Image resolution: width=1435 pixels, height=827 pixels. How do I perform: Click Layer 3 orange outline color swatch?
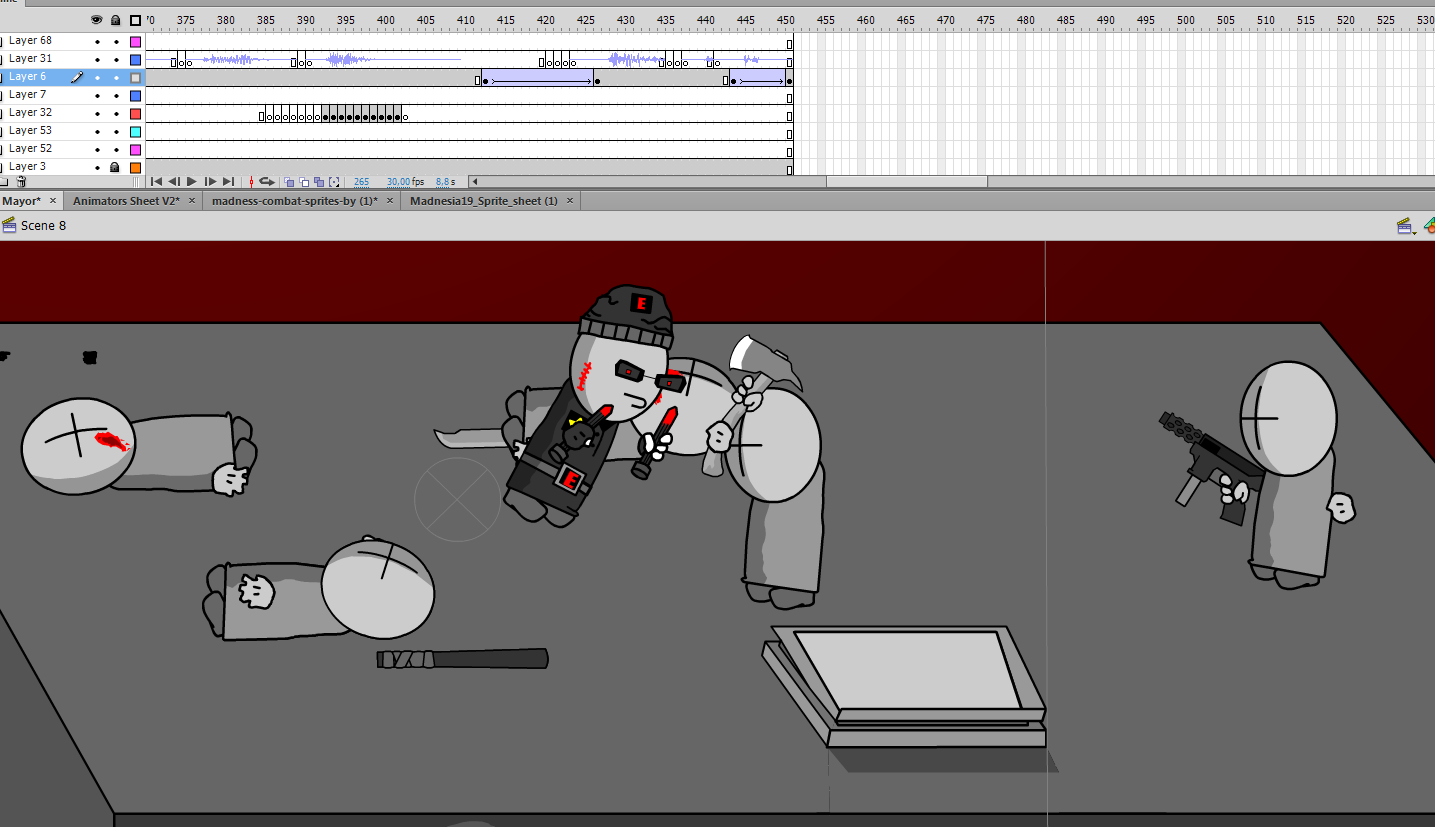135,168
